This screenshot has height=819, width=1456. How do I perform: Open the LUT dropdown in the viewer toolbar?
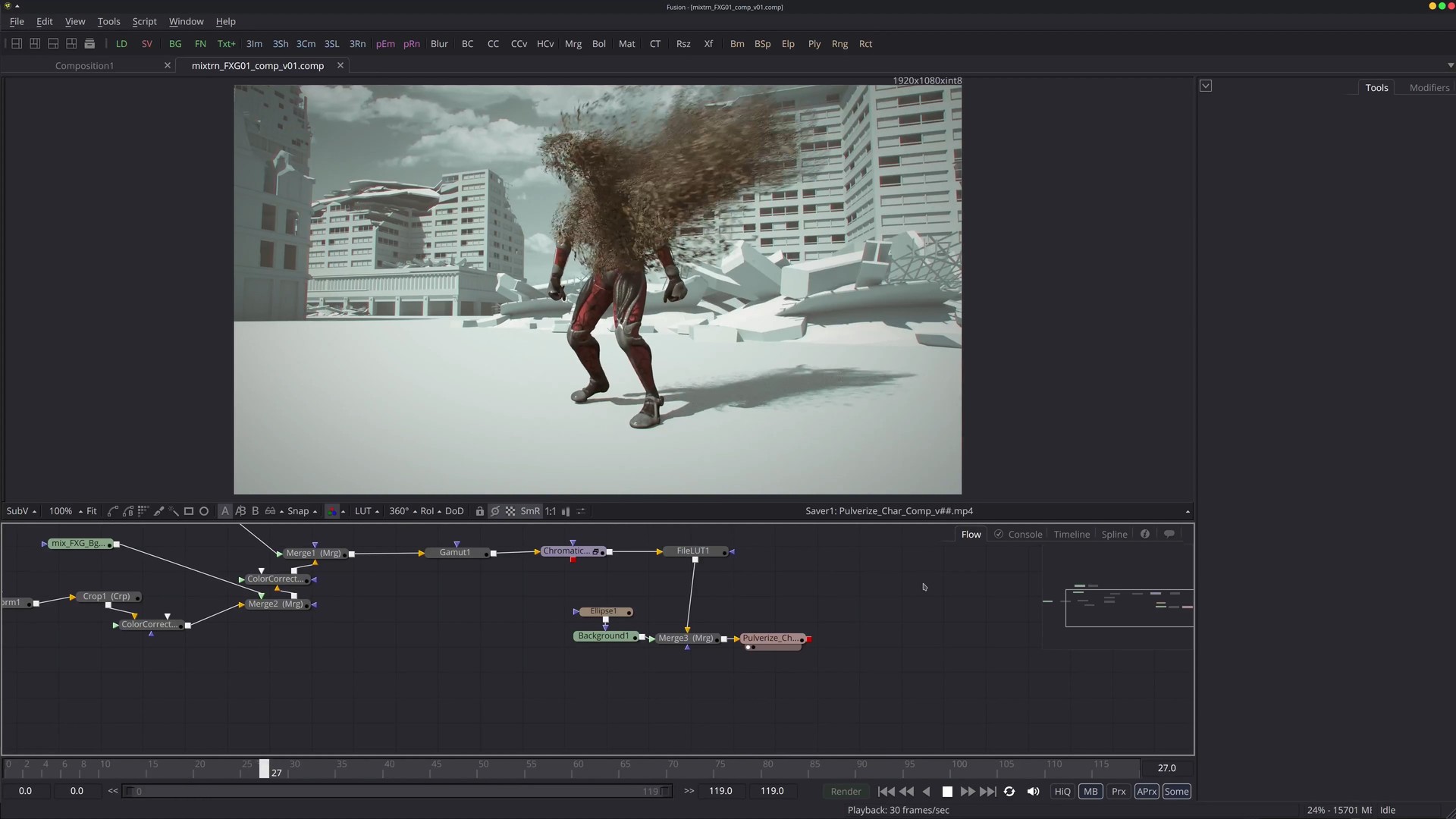[x=366, y=510]
